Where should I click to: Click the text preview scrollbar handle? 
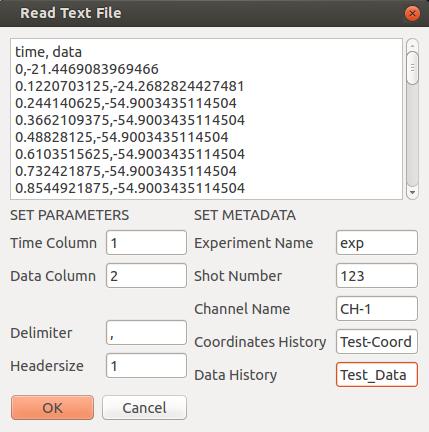(412, 68)
